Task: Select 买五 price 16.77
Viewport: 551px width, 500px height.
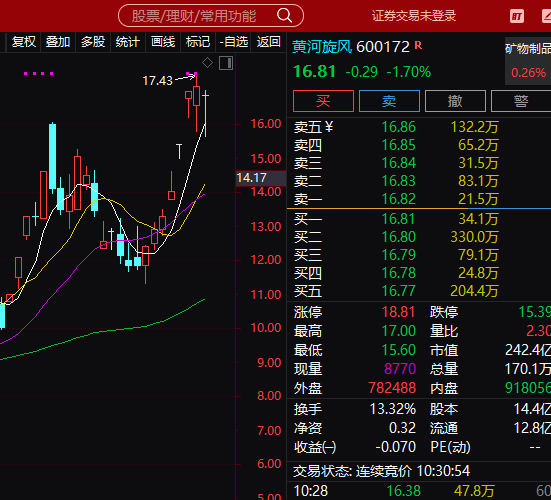Action: pos(398,291)
